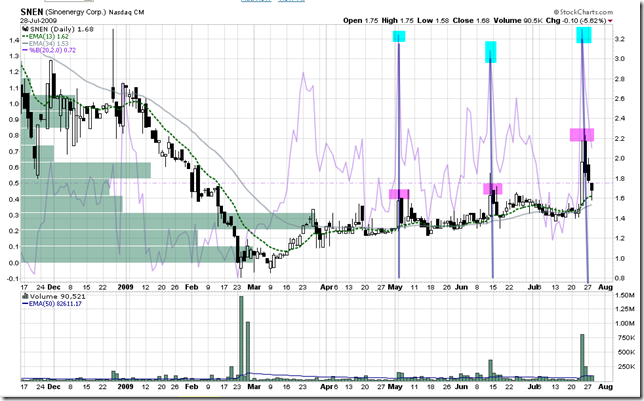Click the 250K label on volume axis

coord(626,366)
